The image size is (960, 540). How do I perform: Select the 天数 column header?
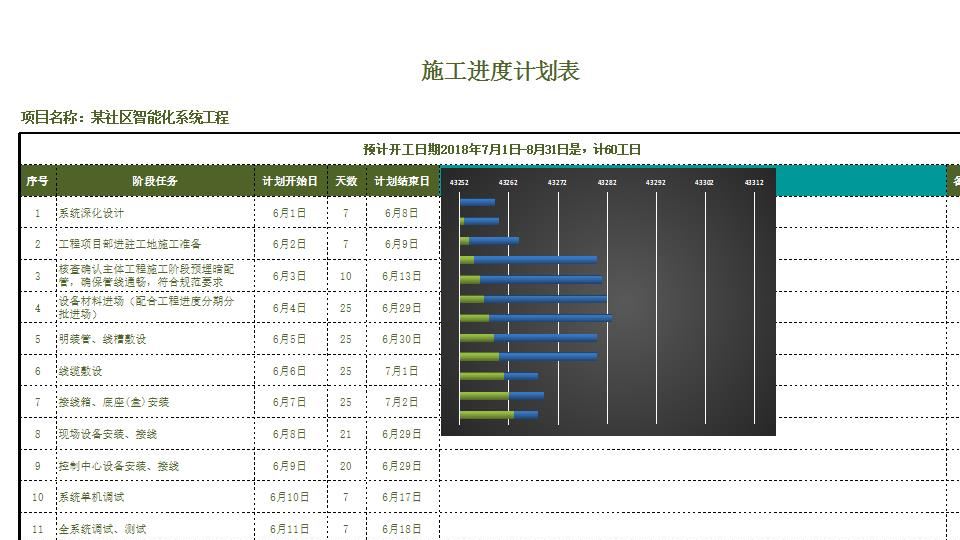coord(347,181)
